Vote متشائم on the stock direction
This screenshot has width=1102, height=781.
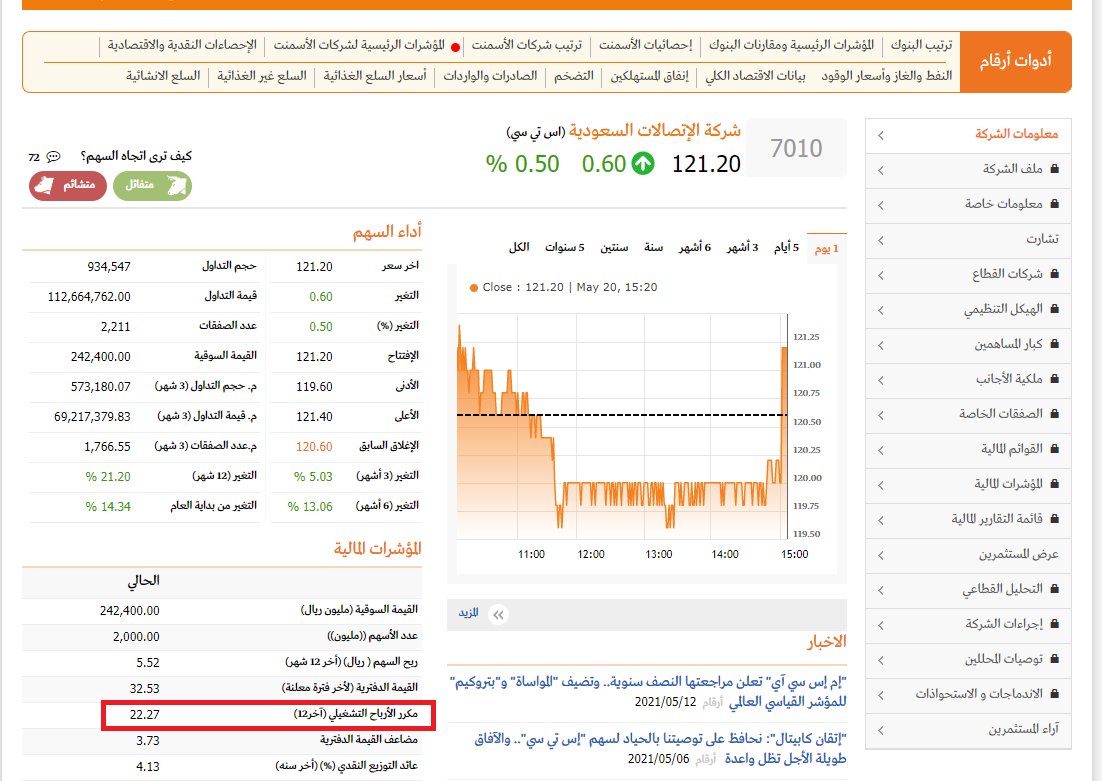(67, 186)
